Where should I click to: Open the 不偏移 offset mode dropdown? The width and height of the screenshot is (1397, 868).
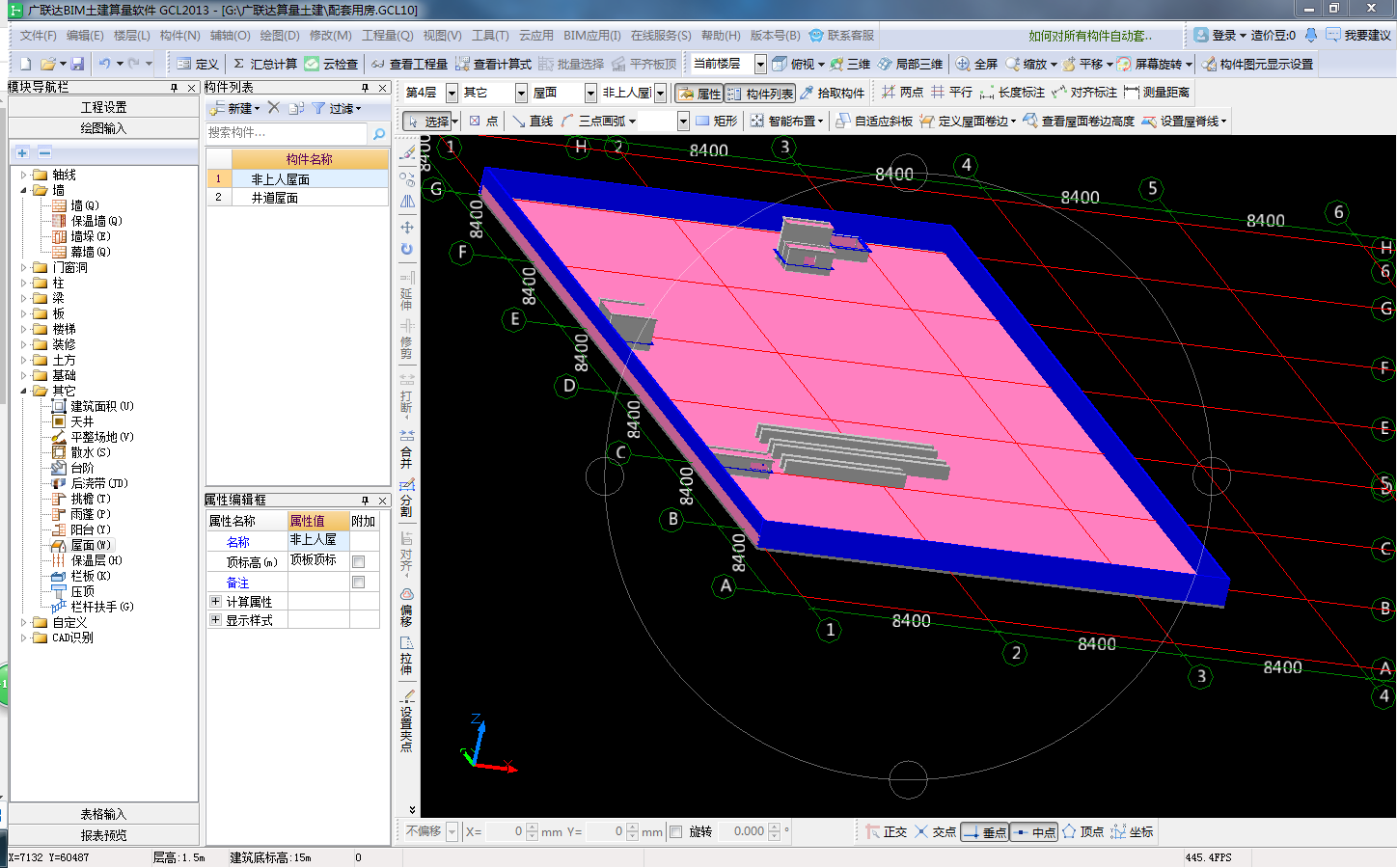coord(452,831)
